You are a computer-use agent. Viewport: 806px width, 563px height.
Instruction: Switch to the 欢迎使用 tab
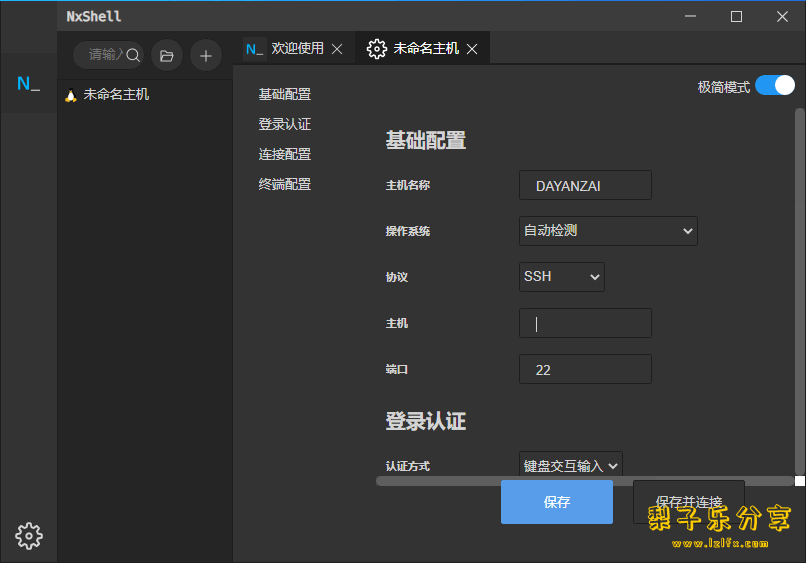[x=297, y=48]
